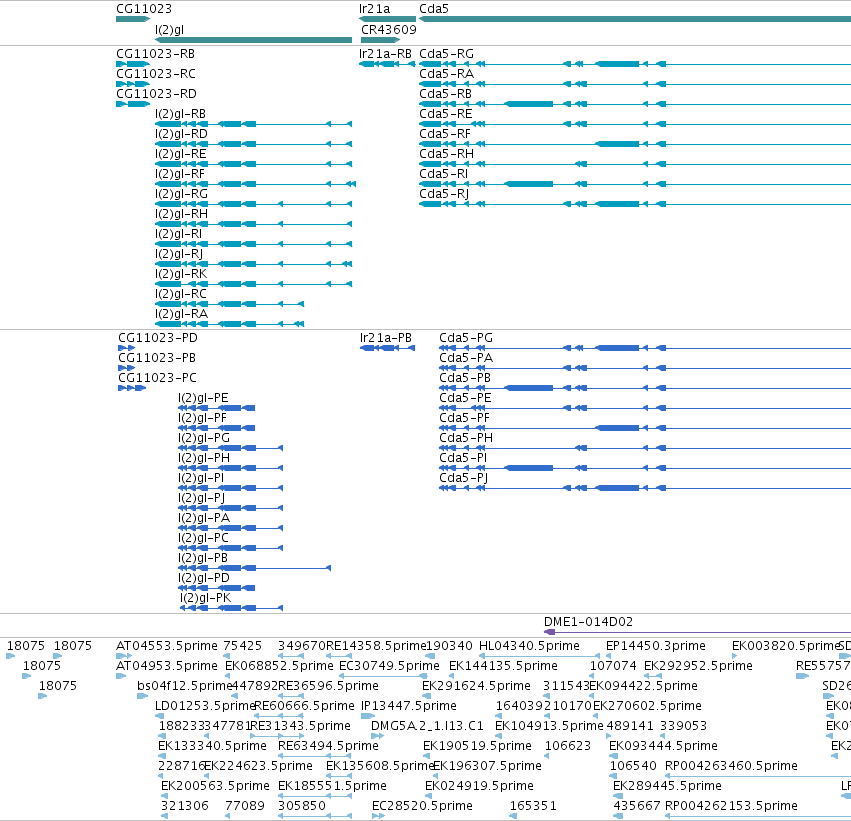
Task: Click transcript Cda5-RI
Action: pos(443,174)
